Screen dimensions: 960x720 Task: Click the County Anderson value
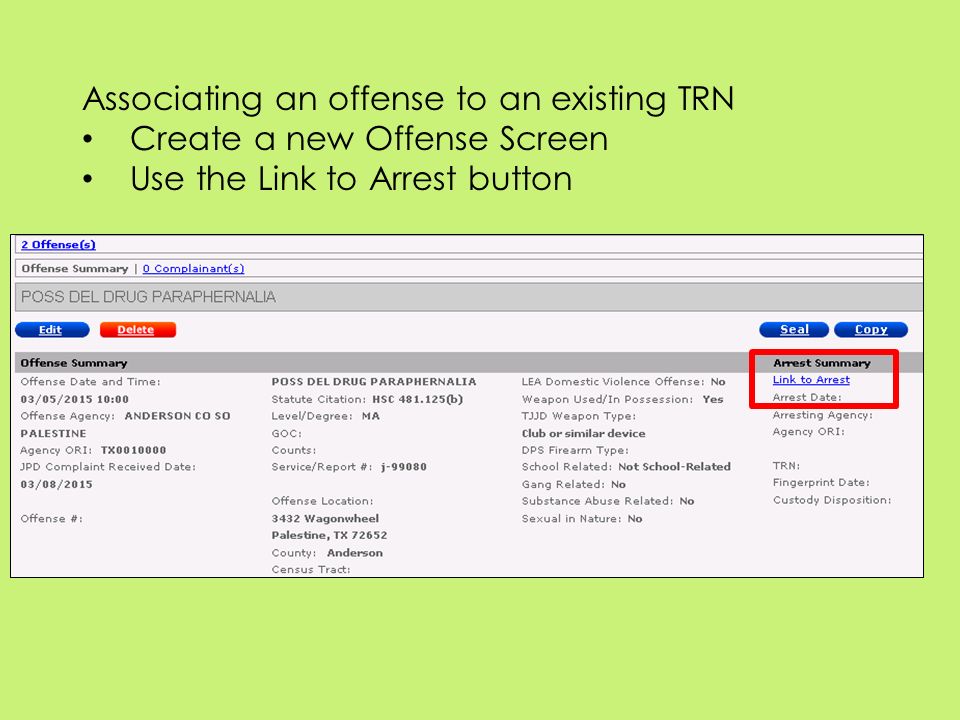[355, 553]
